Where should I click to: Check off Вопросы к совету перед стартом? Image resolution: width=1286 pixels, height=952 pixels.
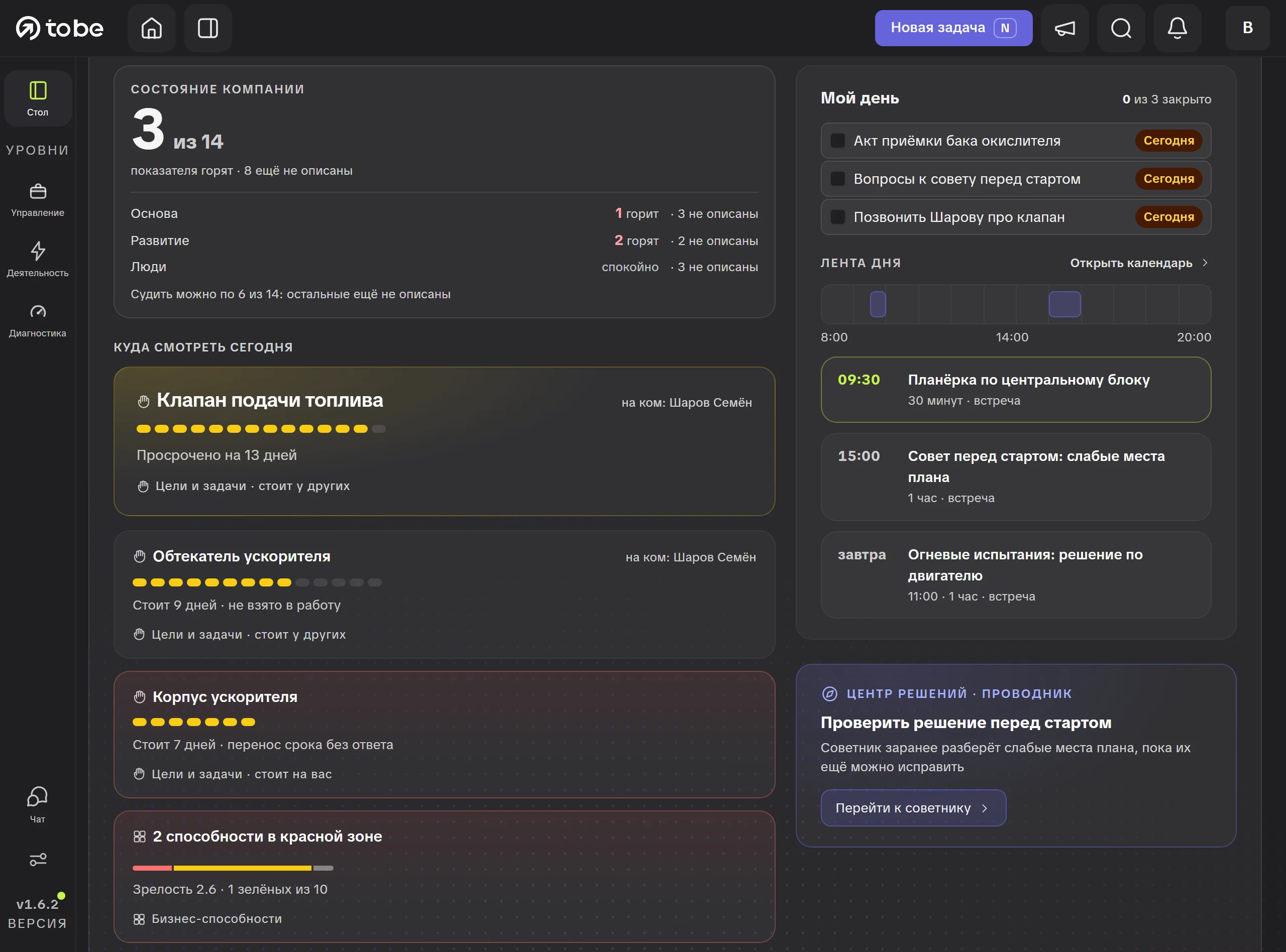tap(837, 179)
